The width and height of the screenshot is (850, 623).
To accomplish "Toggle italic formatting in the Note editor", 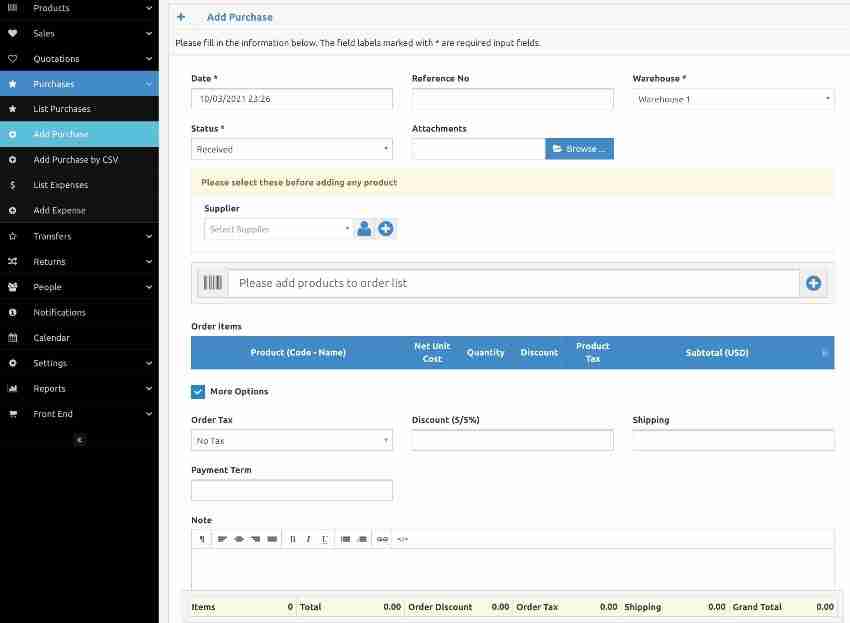I will click(308, 539).
